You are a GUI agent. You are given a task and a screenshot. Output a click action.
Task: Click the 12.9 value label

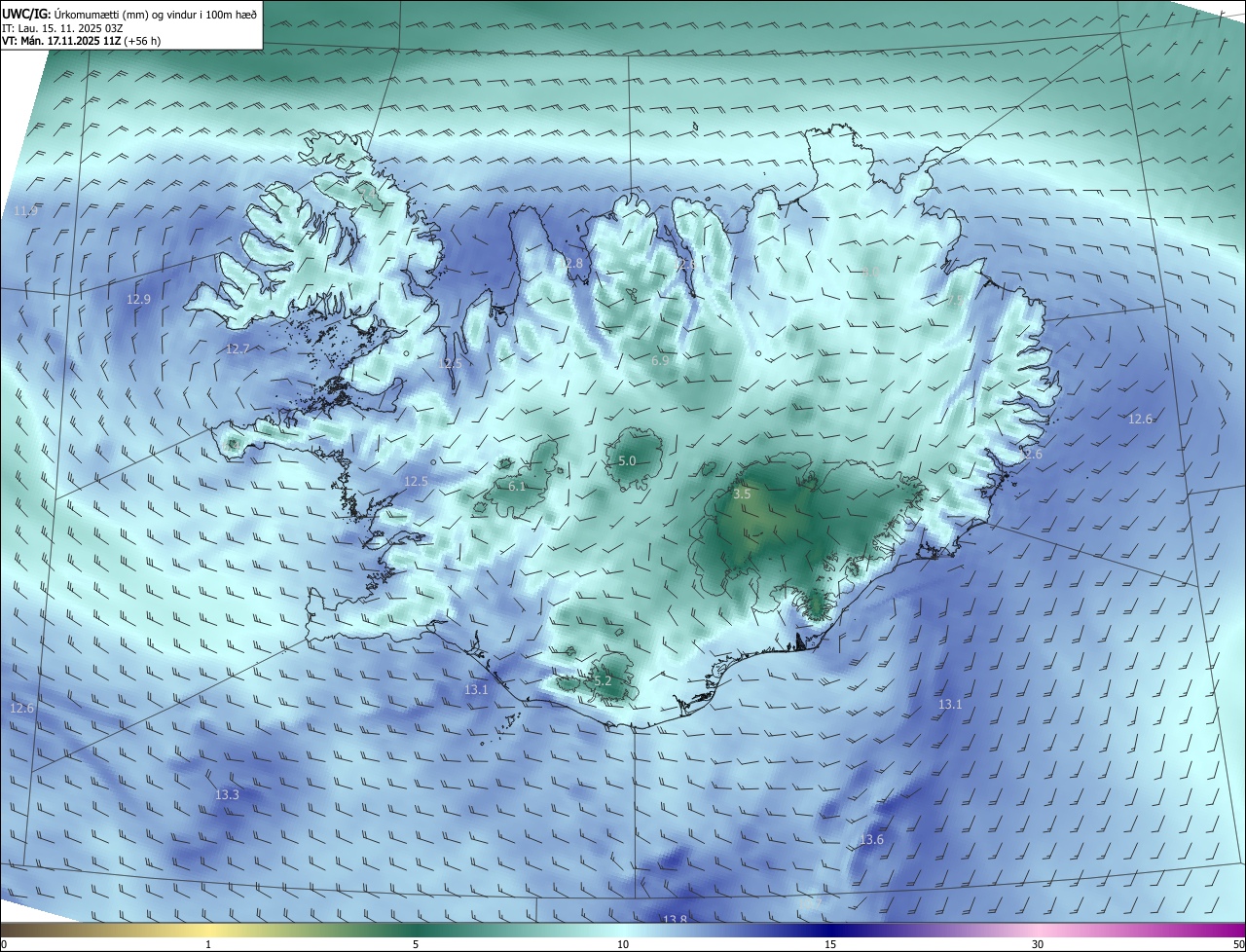[138, 299]
